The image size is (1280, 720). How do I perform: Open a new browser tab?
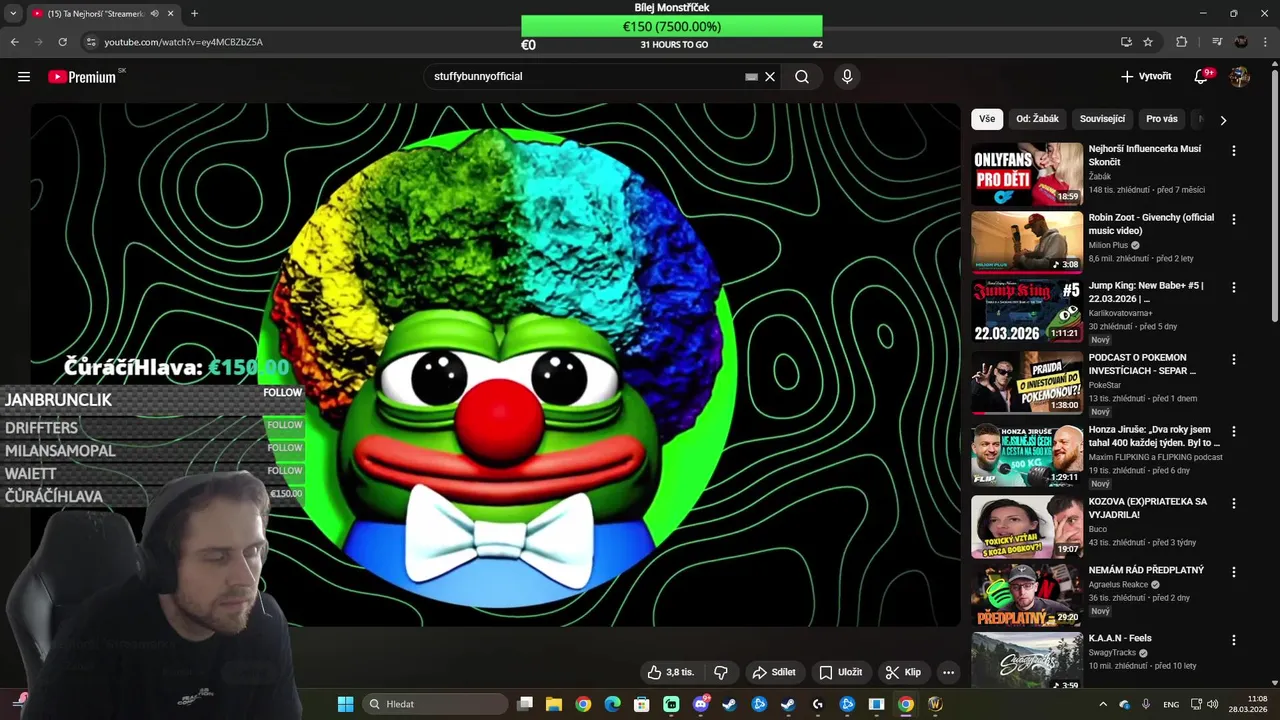(x=194, y=13)
